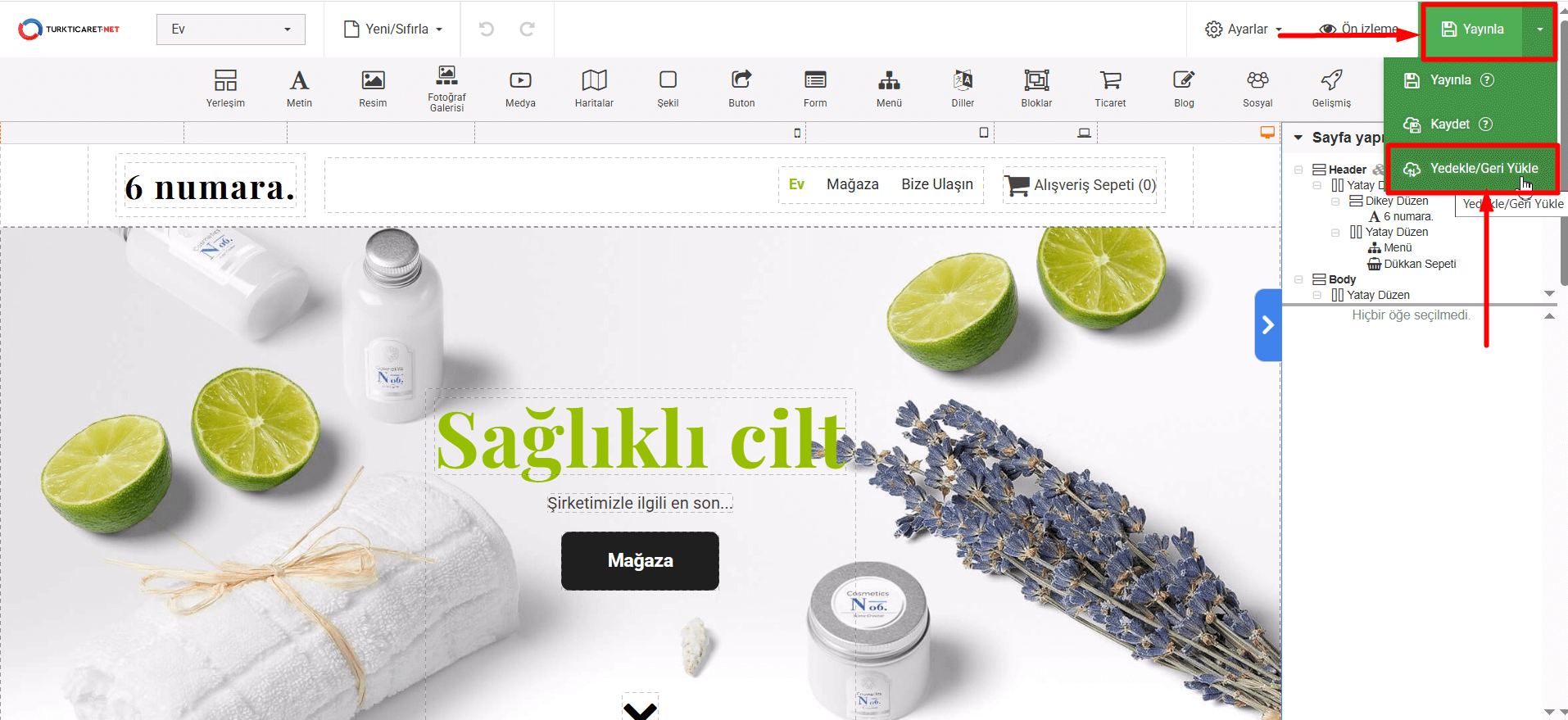Screen dimensions: 1568x720
Task: Insert a Form element
Action: tap(815, 88)
